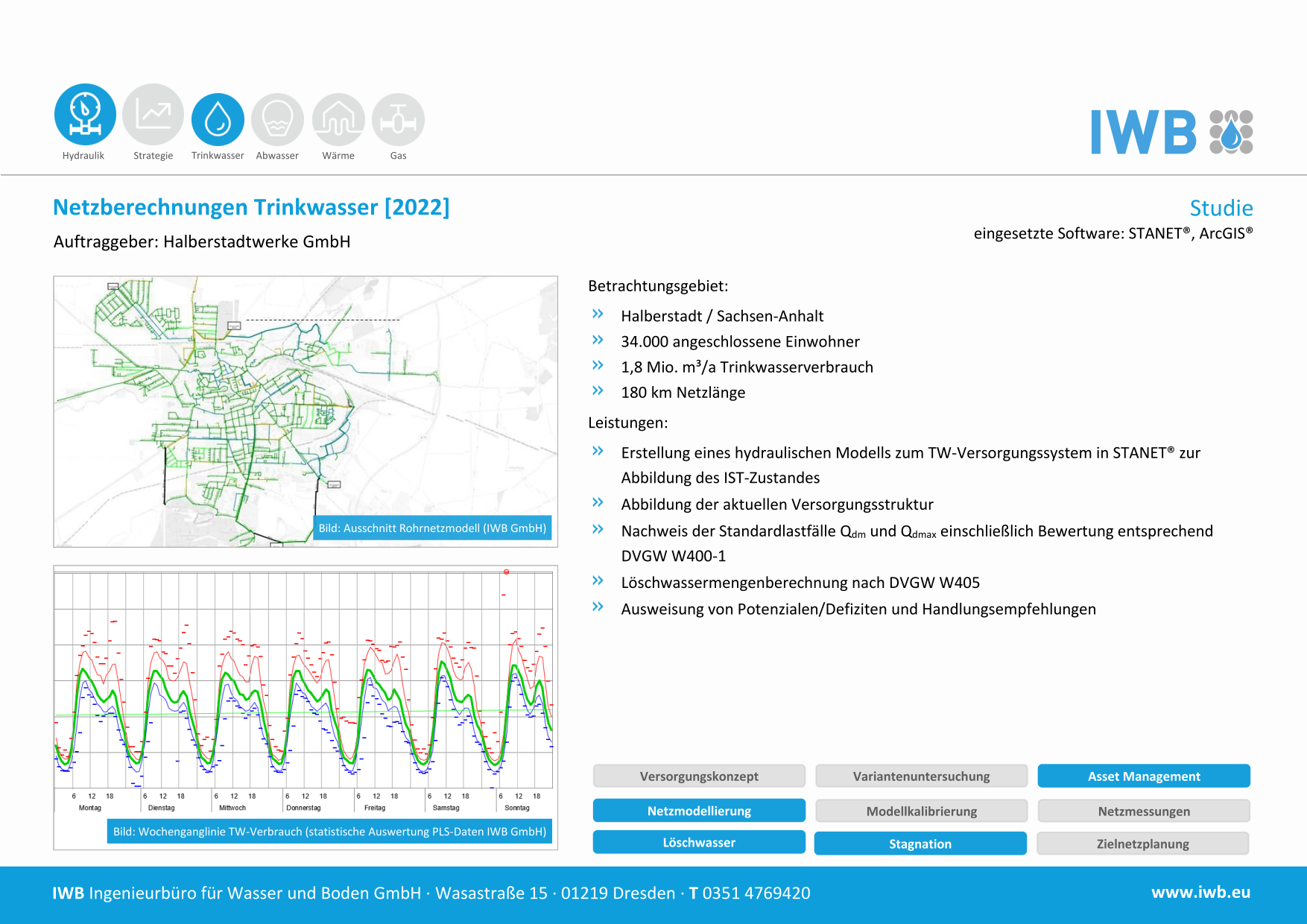Open the www.iwb.eu website link
This screenshot has height=924, width=1307.
pos(1200,892)
